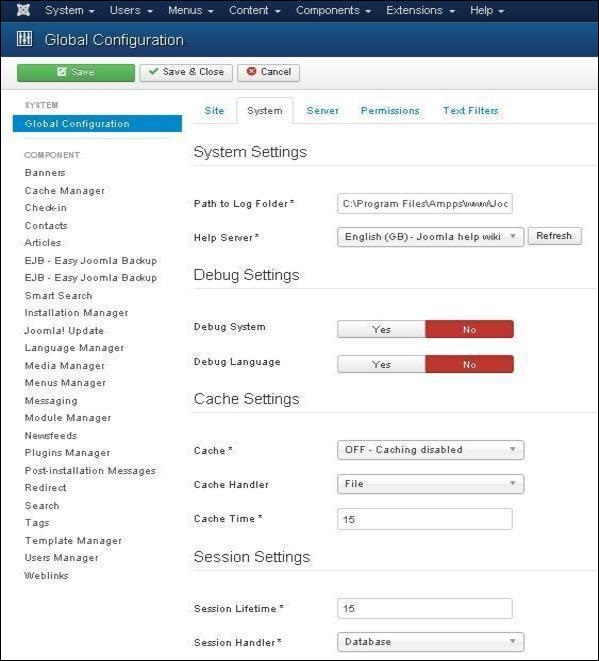Open Menus Manager in sidebar
This screenshot has height=661, width=599.
pyautogui.click(x=65, y=383)
